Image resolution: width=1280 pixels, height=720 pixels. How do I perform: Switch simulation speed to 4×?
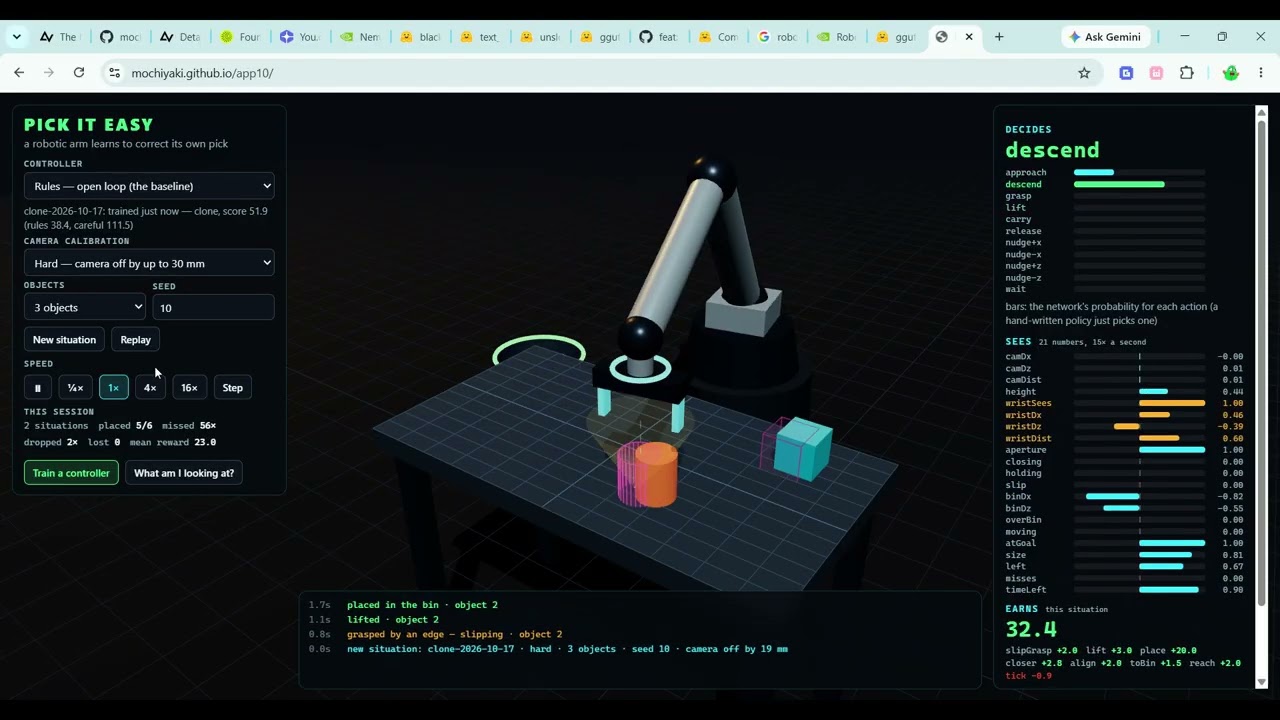150,388
